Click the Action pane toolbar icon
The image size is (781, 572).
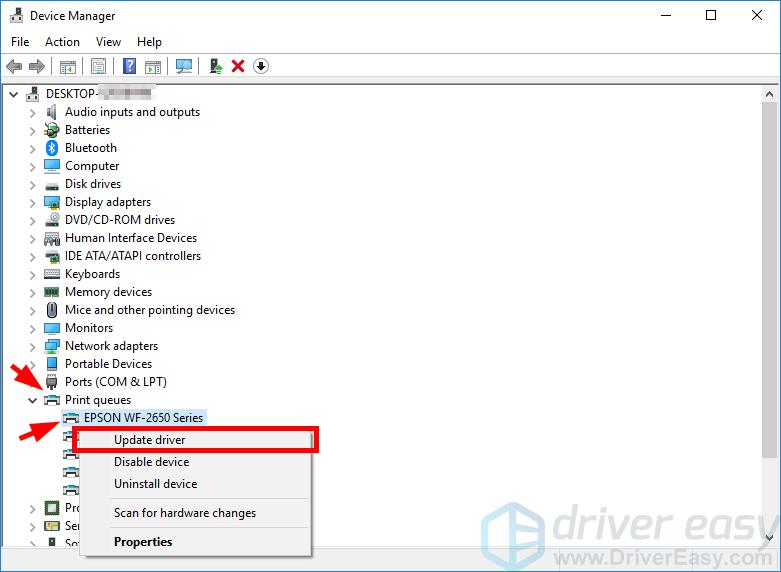(153, 66)
